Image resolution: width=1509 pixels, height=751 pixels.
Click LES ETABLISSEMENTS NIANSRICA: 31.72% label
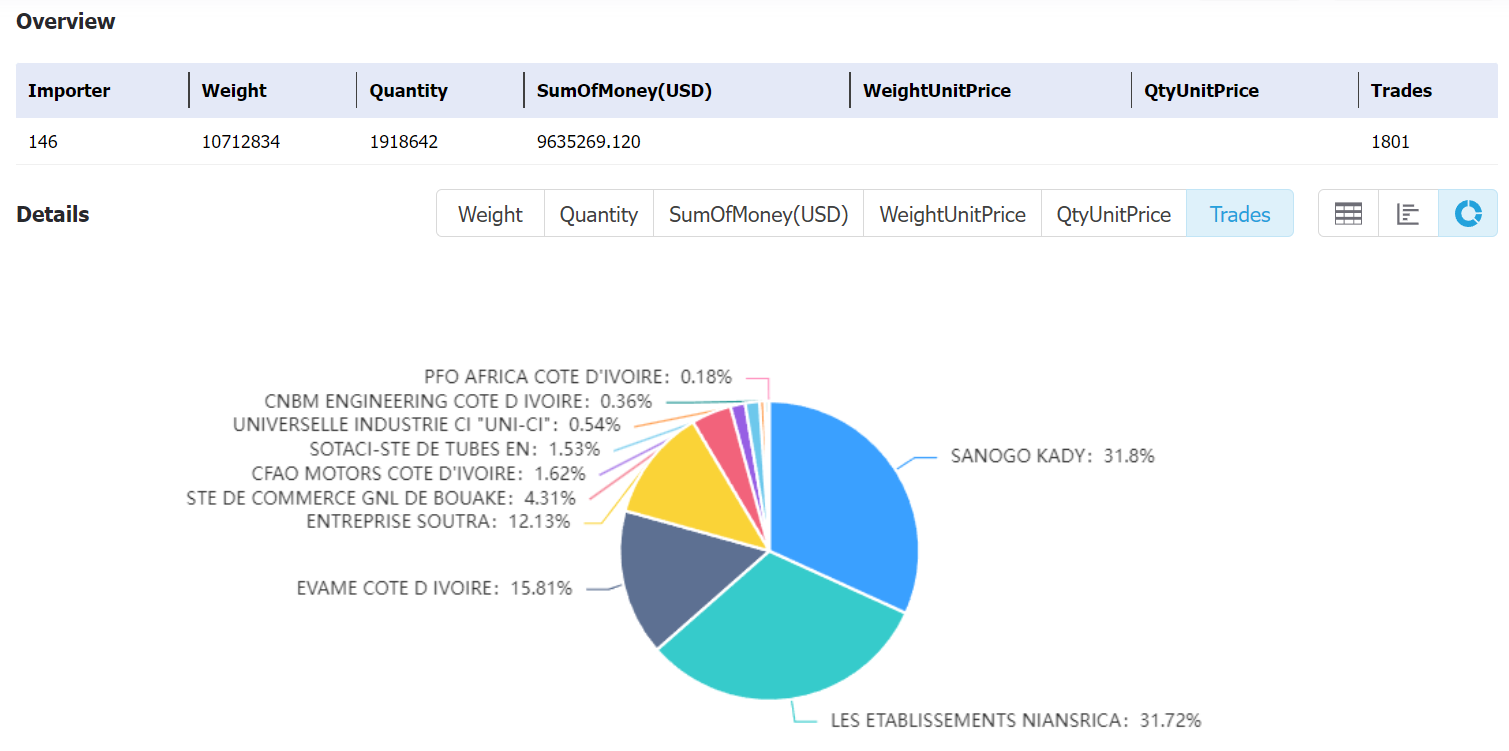tap(1016, 720)
